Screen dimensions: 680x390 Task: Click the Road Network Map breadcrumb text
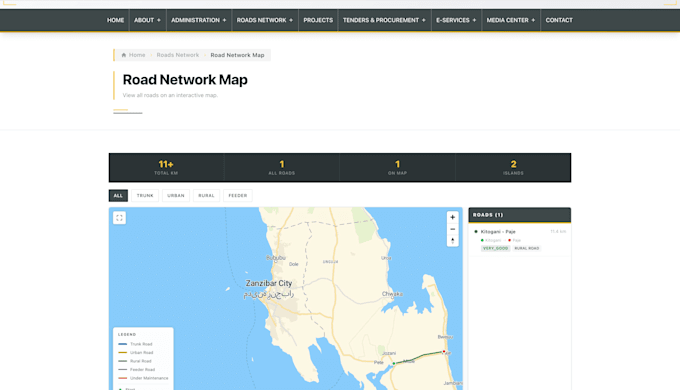(x=237, y=55)
